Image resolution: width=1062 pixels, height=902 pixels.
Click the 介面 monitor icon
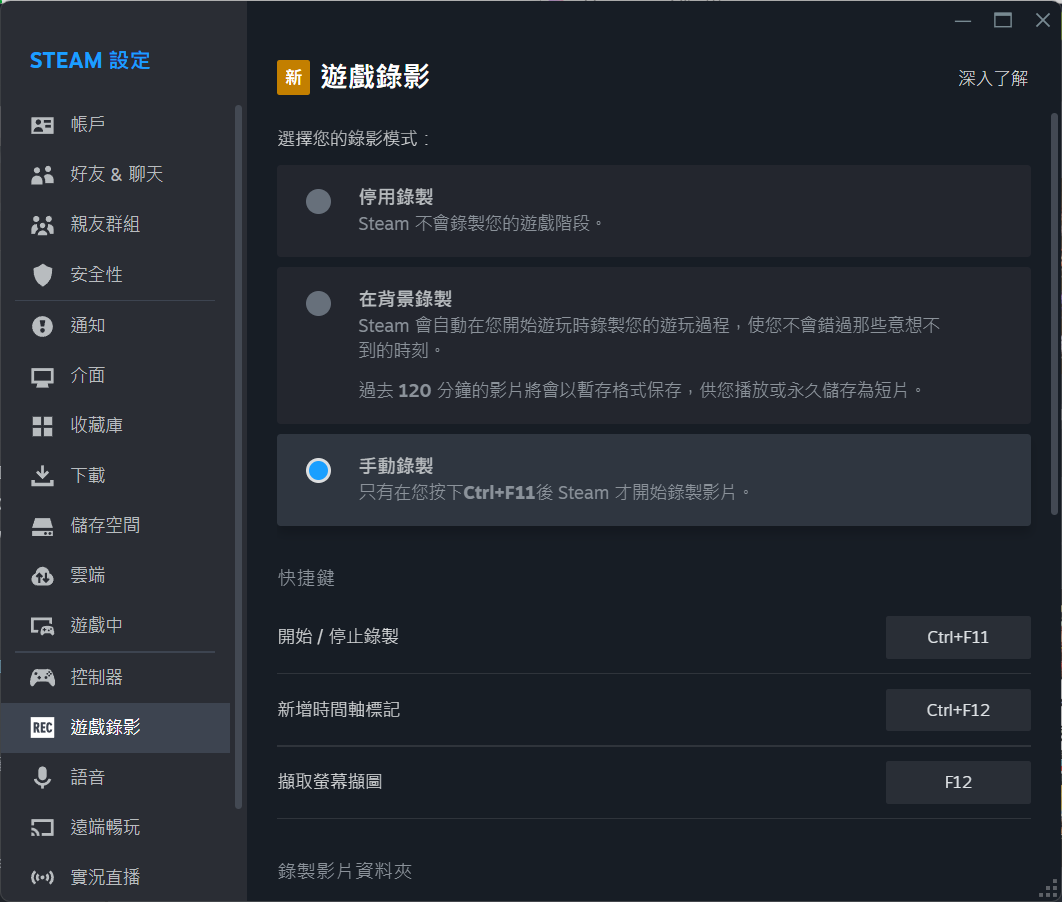click(42, 377)
